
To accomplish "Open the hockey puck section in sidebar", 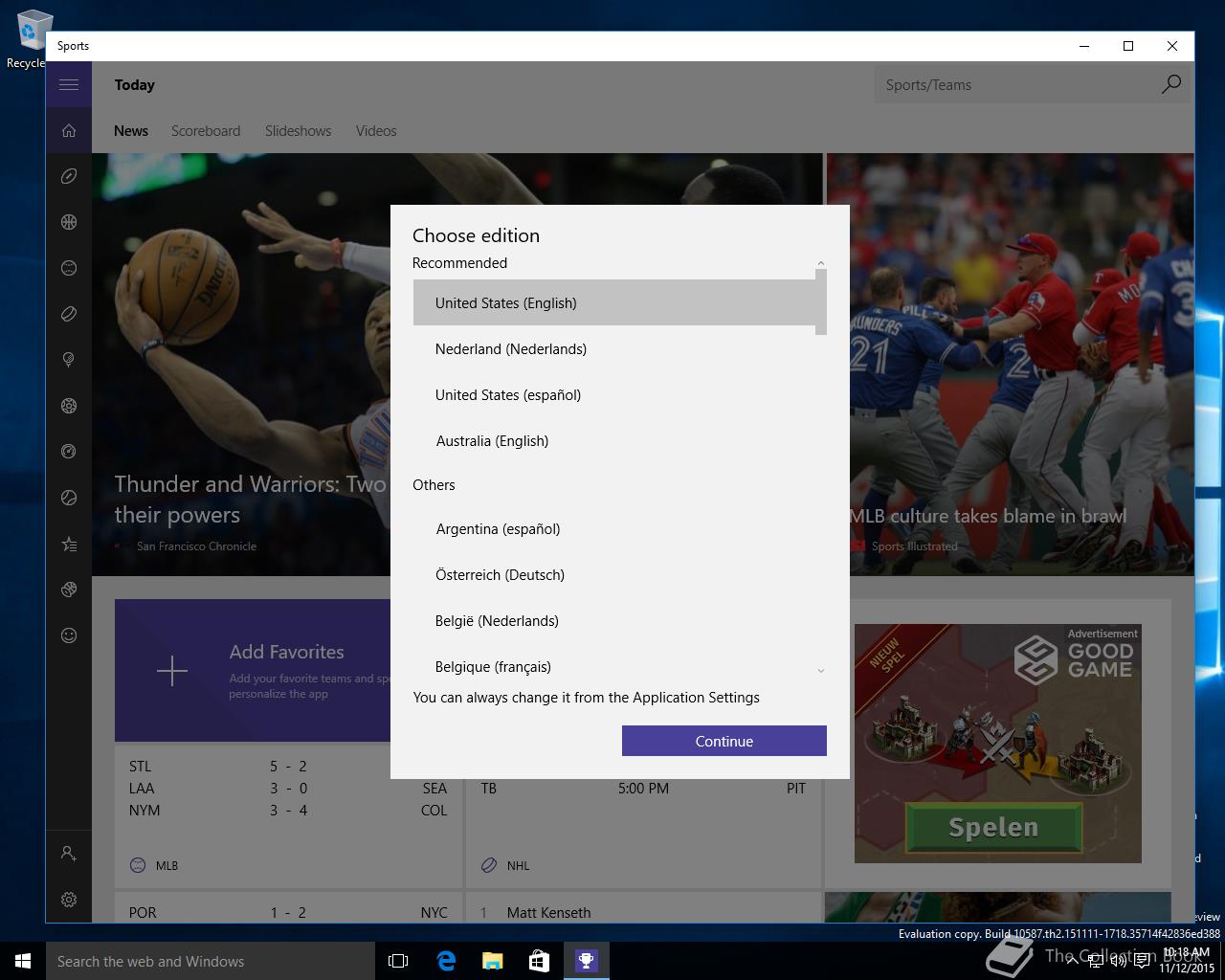I will [69, 314].
